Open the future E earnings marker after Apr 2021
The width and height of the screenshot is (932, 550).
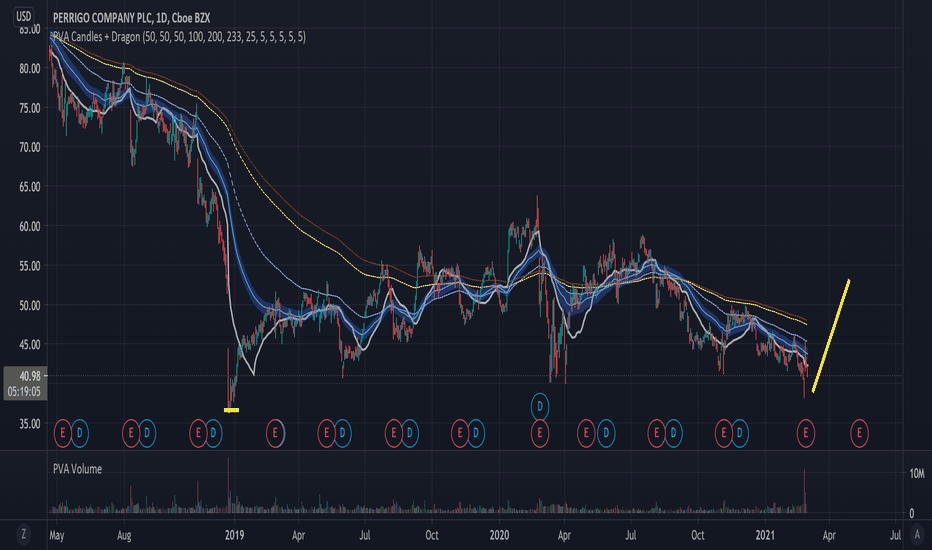point(859,433)
